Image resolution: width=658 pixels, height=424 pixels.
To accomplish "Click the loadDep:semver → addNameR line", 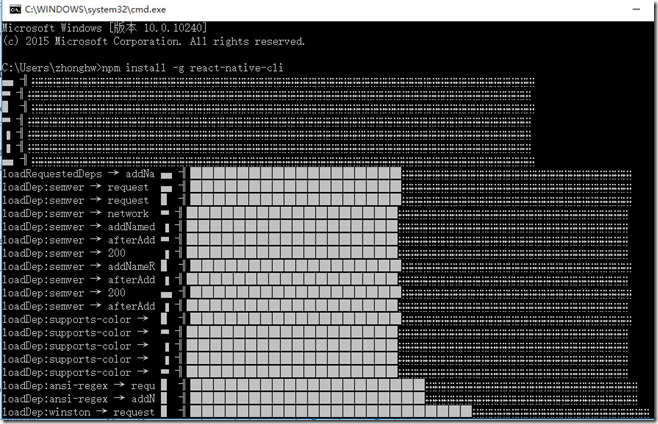I will 78,267.
